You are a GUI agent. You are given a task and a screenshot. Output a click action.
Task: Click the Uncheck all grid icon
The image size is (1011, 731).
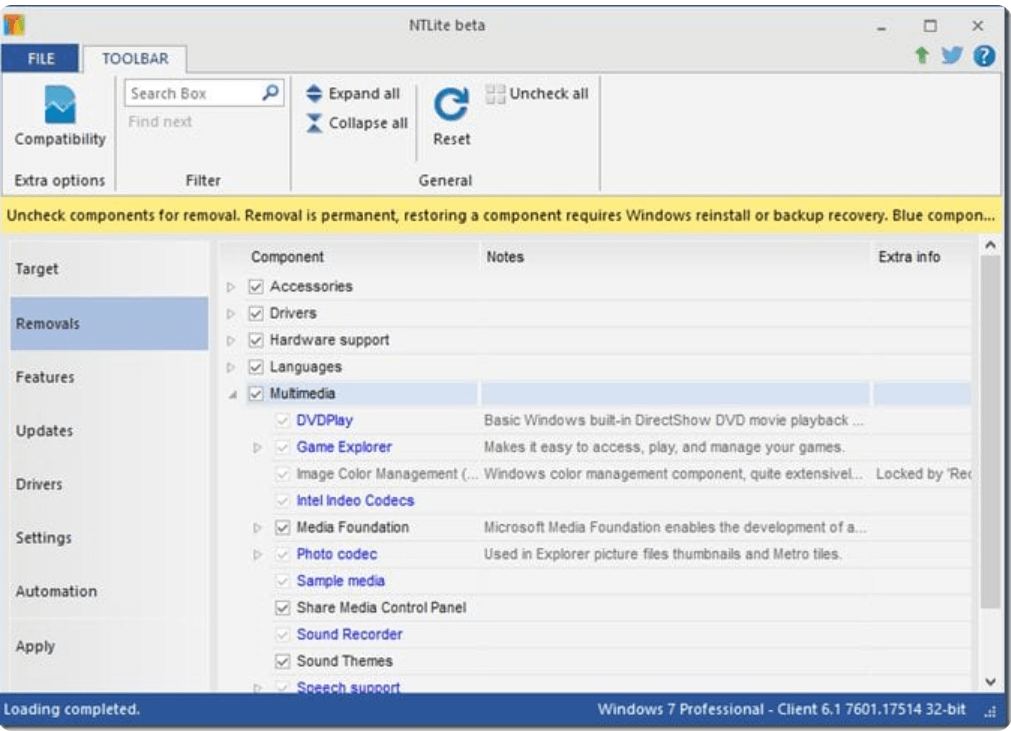click(x=495, y=94)
